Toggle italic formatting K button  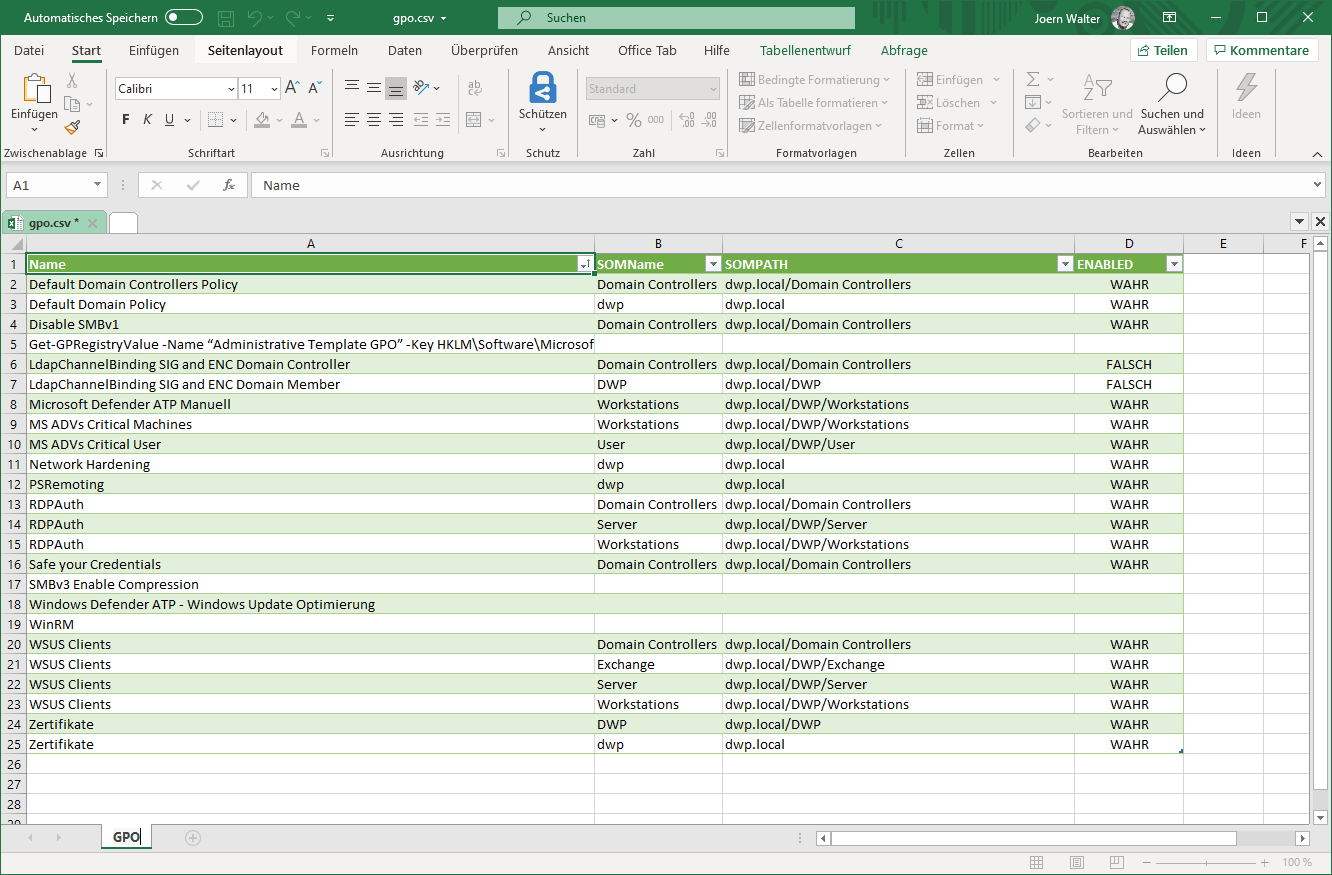148,120
